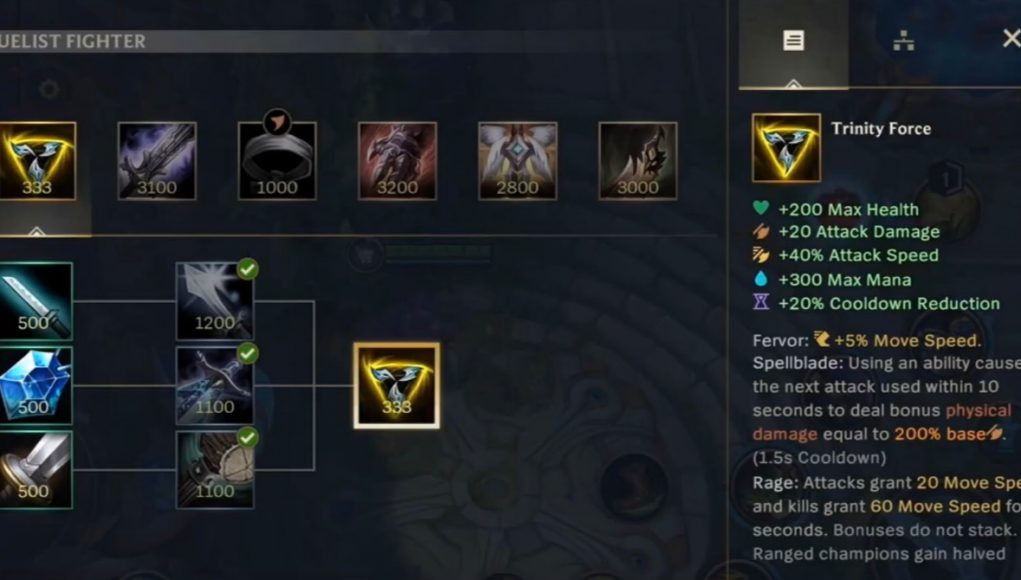Select the 2800 gold winged angel item

(x=518, y=161)
